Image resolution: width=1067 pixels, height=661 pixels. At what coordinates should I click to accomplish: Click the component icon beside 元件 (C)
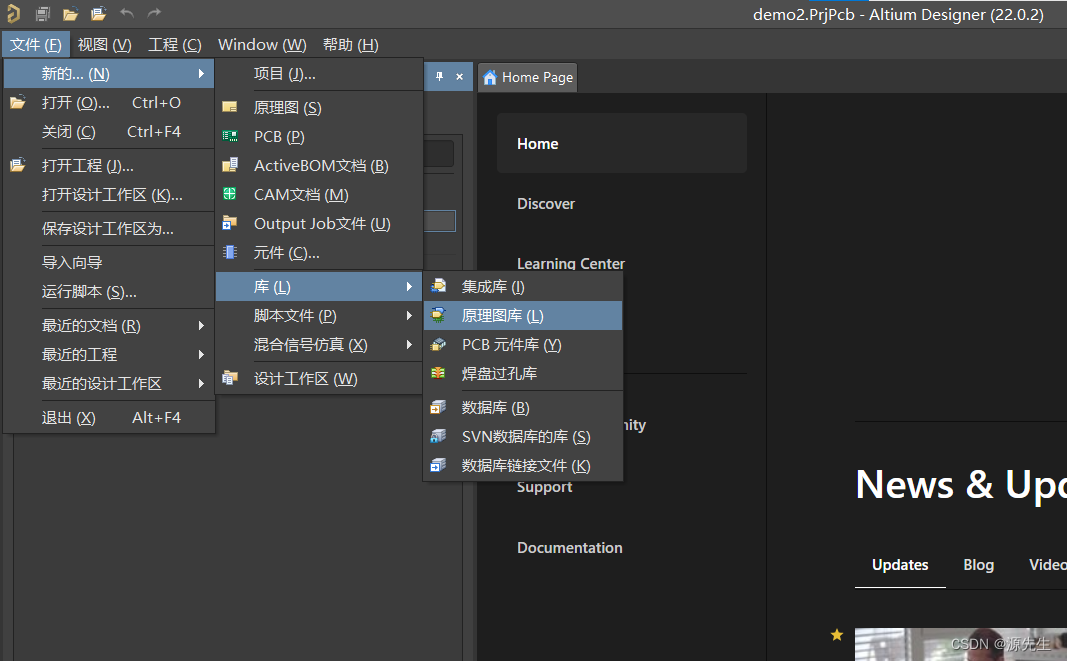click(230, 253)
